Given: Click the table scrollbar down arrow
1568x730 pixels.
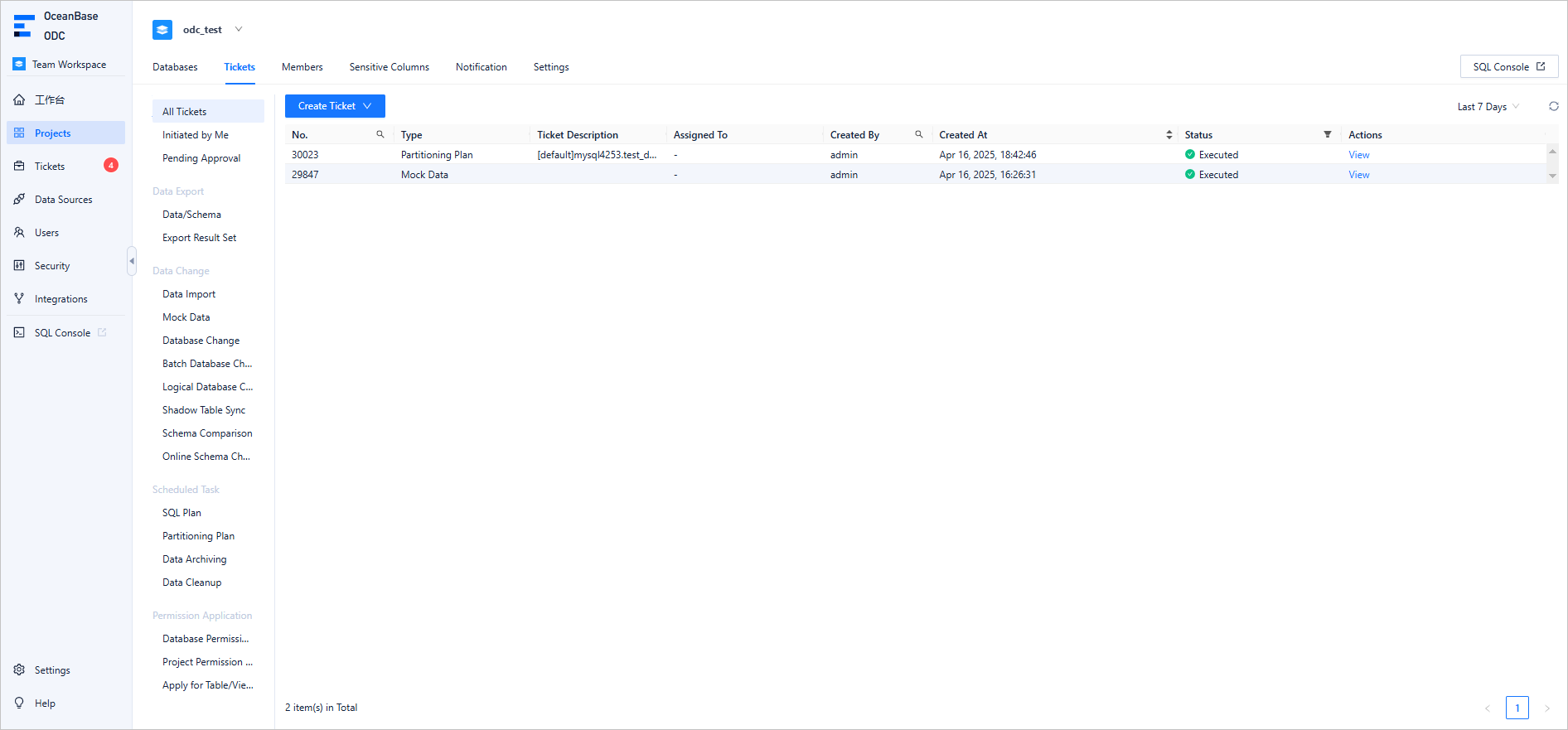Looking at the screenshot, I should click(1552, 176).
